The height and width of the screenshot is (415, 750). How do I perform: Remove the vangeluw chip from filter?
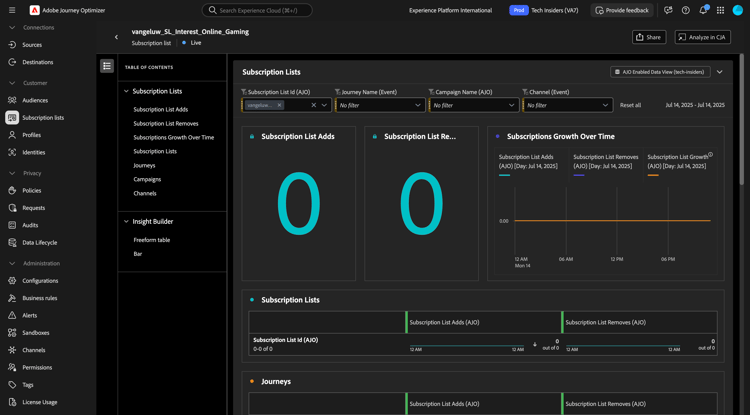click(279, 105)
